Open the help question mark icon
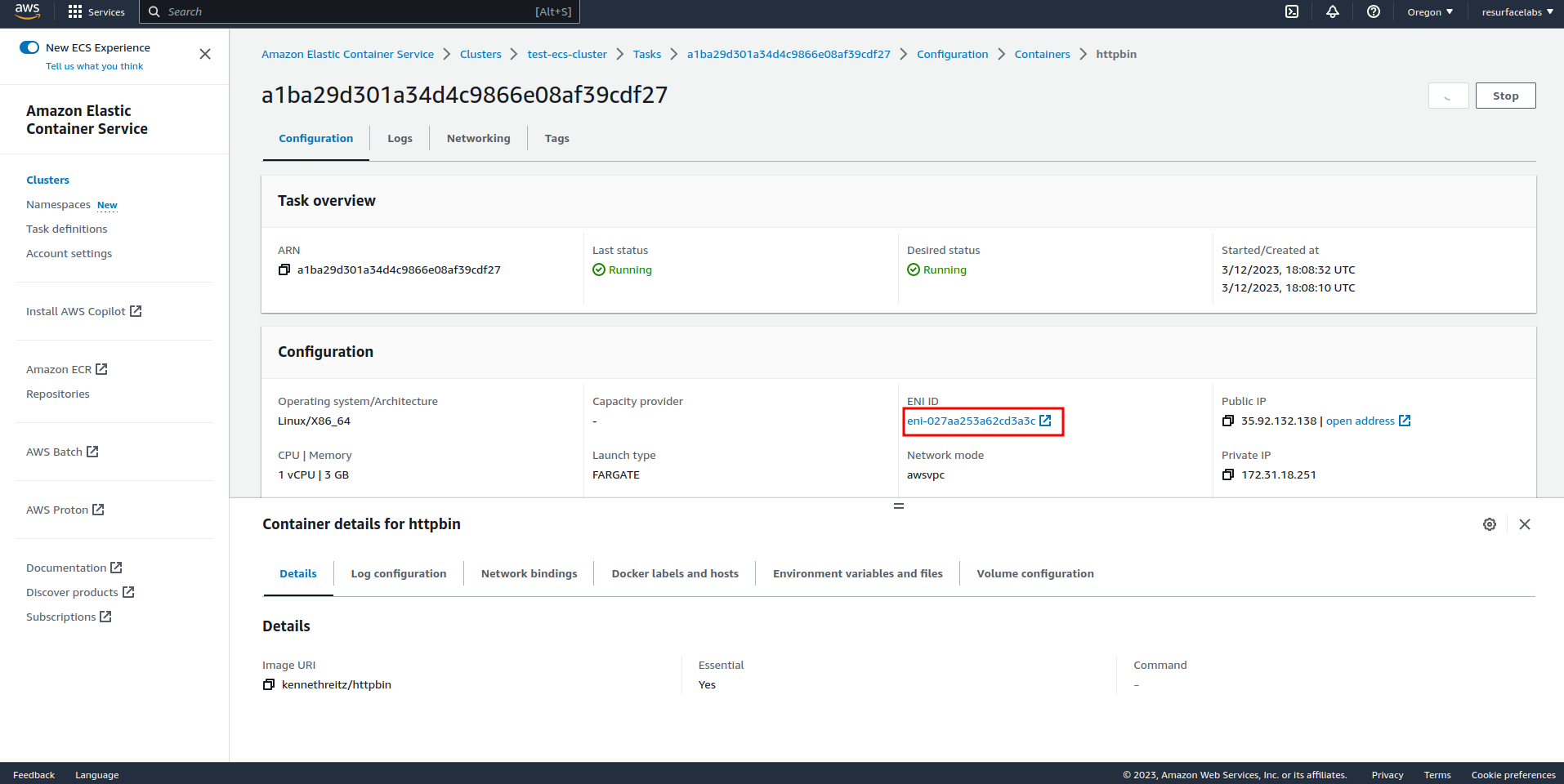The width and height of the screenshot is (1564, 784). pyautogui.click(x=1374, y=11)
